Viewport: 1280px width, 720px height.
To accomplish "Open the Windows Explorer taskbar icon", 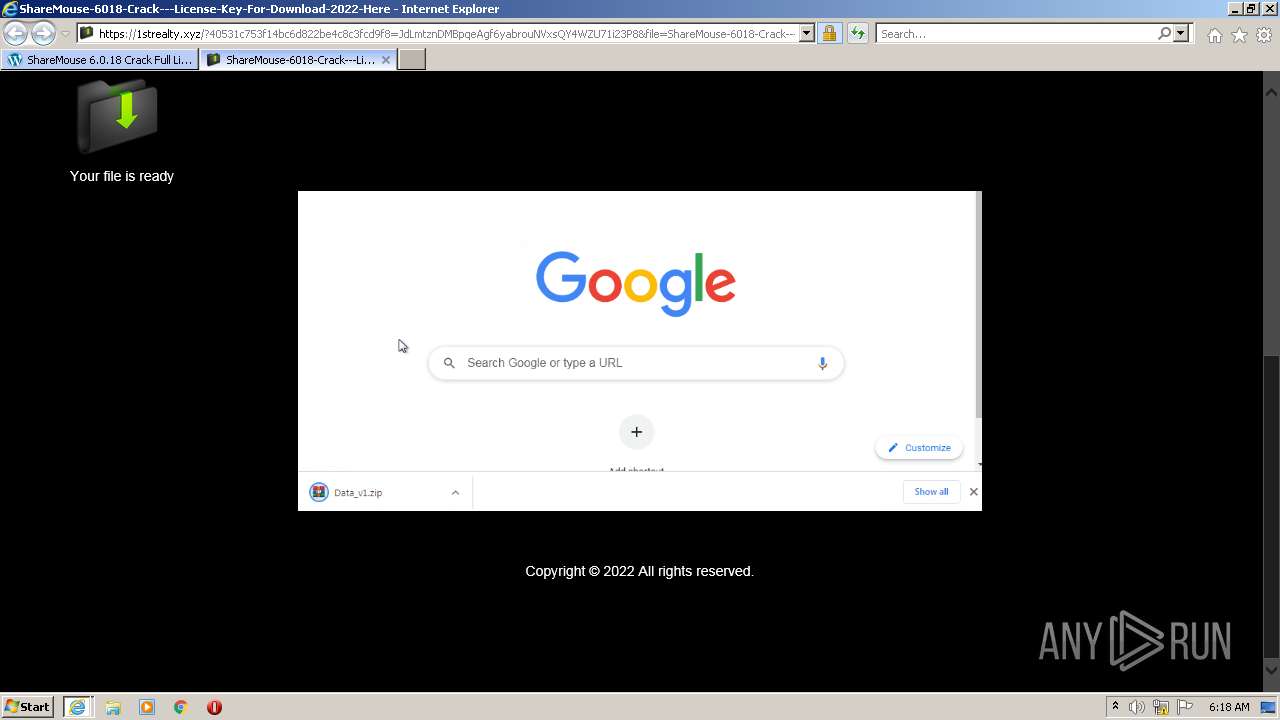I will [113, 707].
